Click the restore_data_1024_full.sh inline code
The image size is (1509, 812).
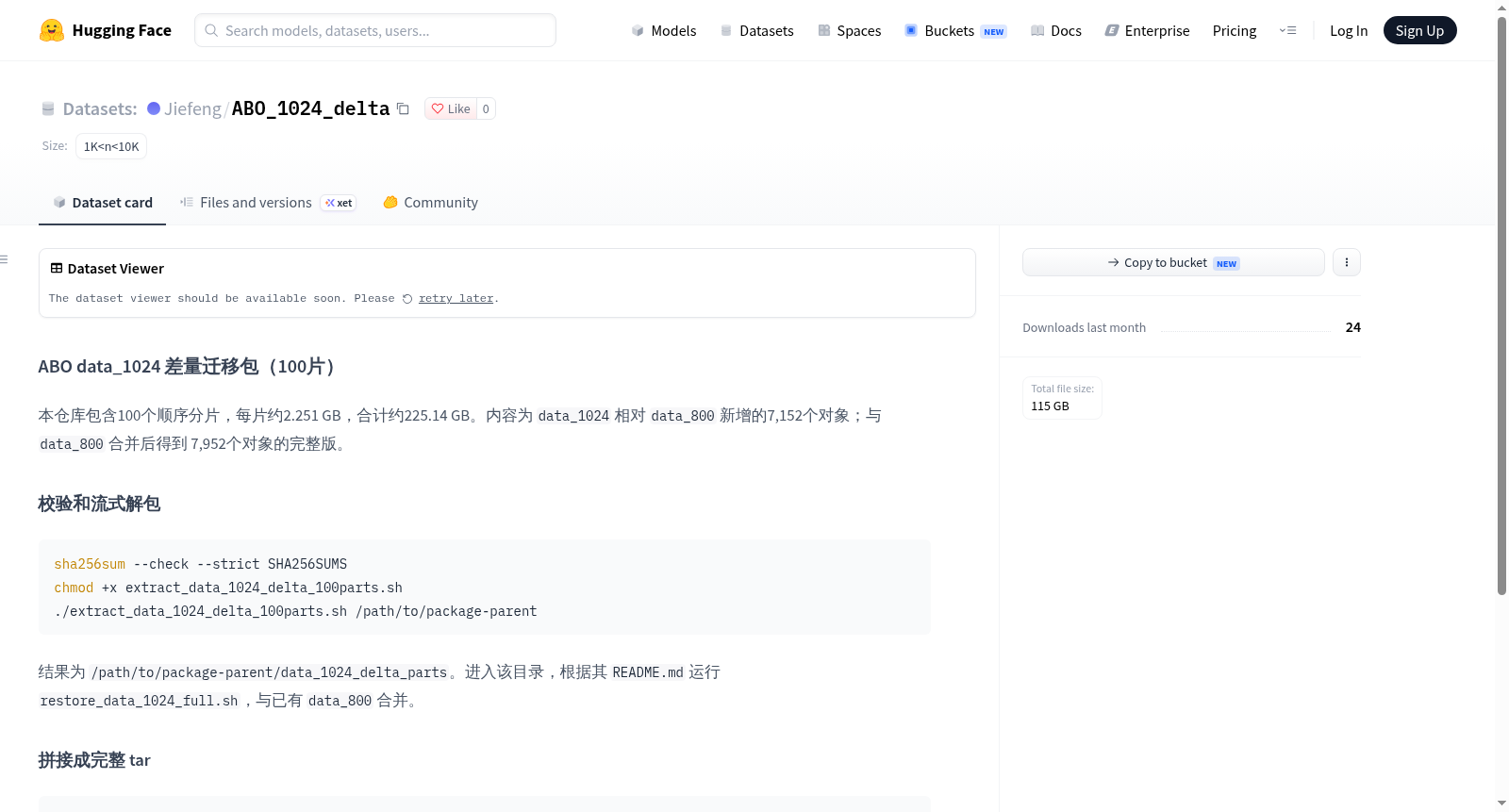[140, 701]
